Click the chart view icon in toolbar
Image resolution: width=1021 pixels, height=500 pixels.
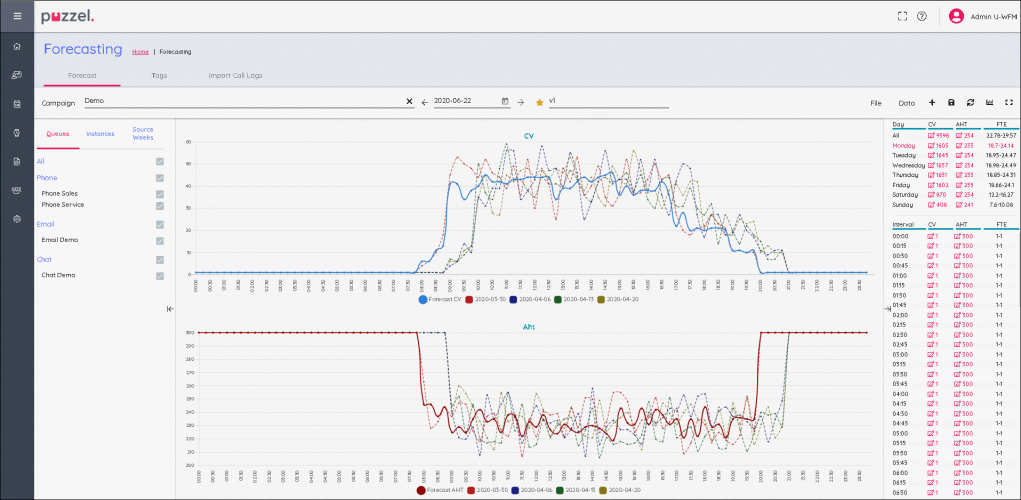(990, 102)
